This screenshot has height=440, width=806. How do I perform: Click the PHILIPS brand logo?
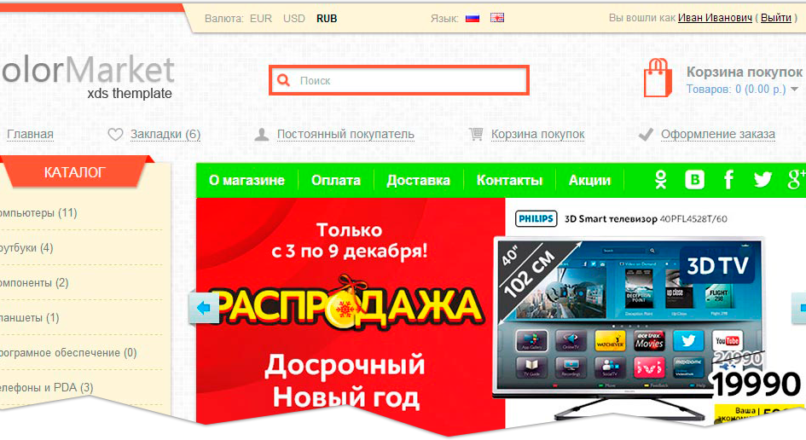coord(536,218)
